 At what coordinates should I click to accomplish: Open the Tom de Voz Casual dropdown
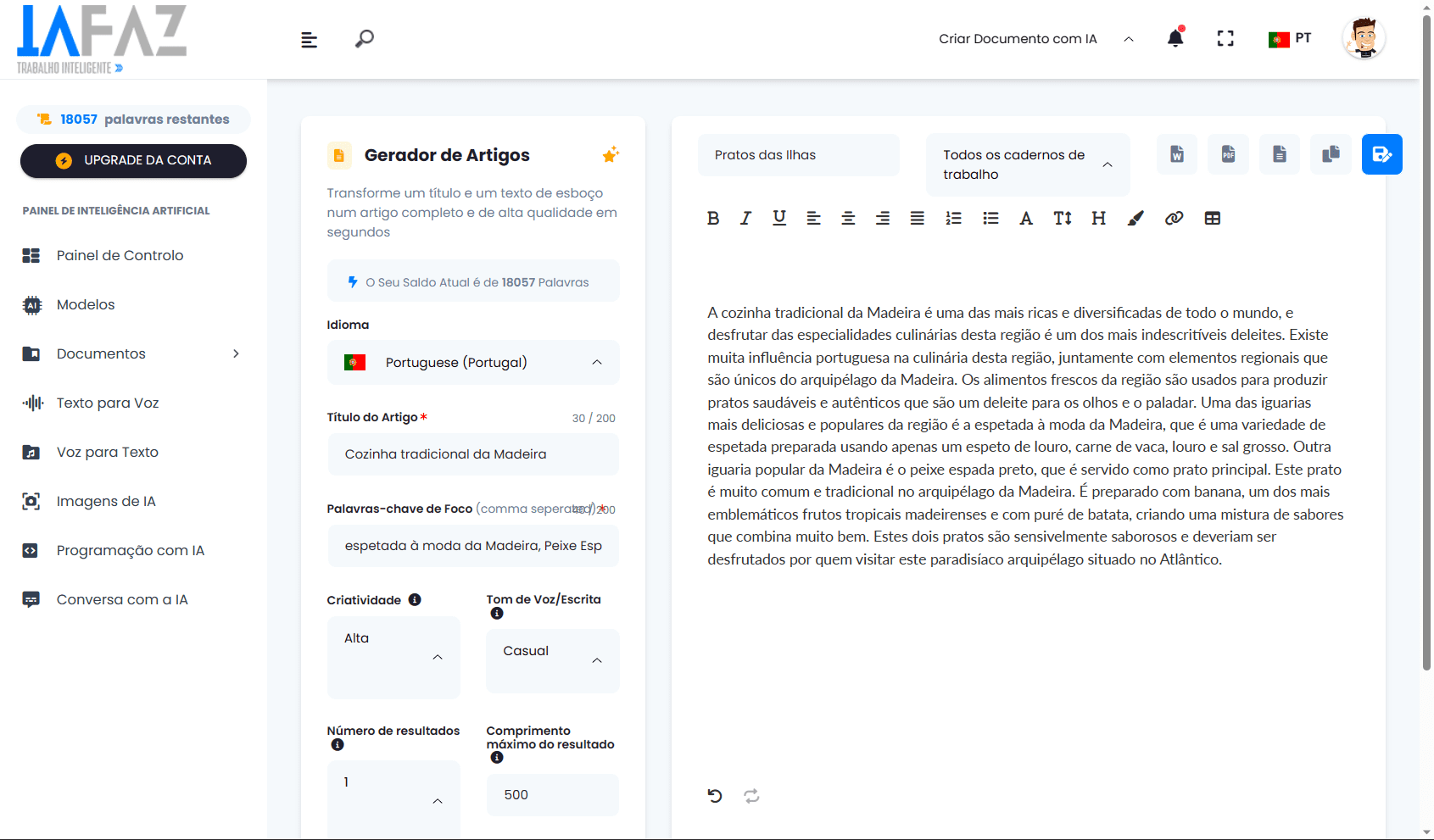click(552, 660)
